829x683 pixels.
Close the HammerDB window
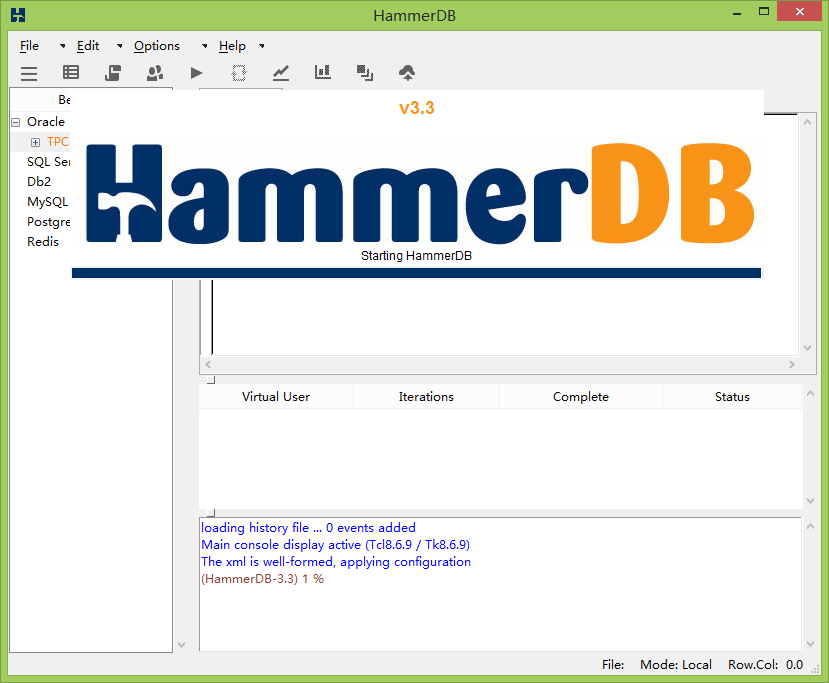[x=799, y=11]
